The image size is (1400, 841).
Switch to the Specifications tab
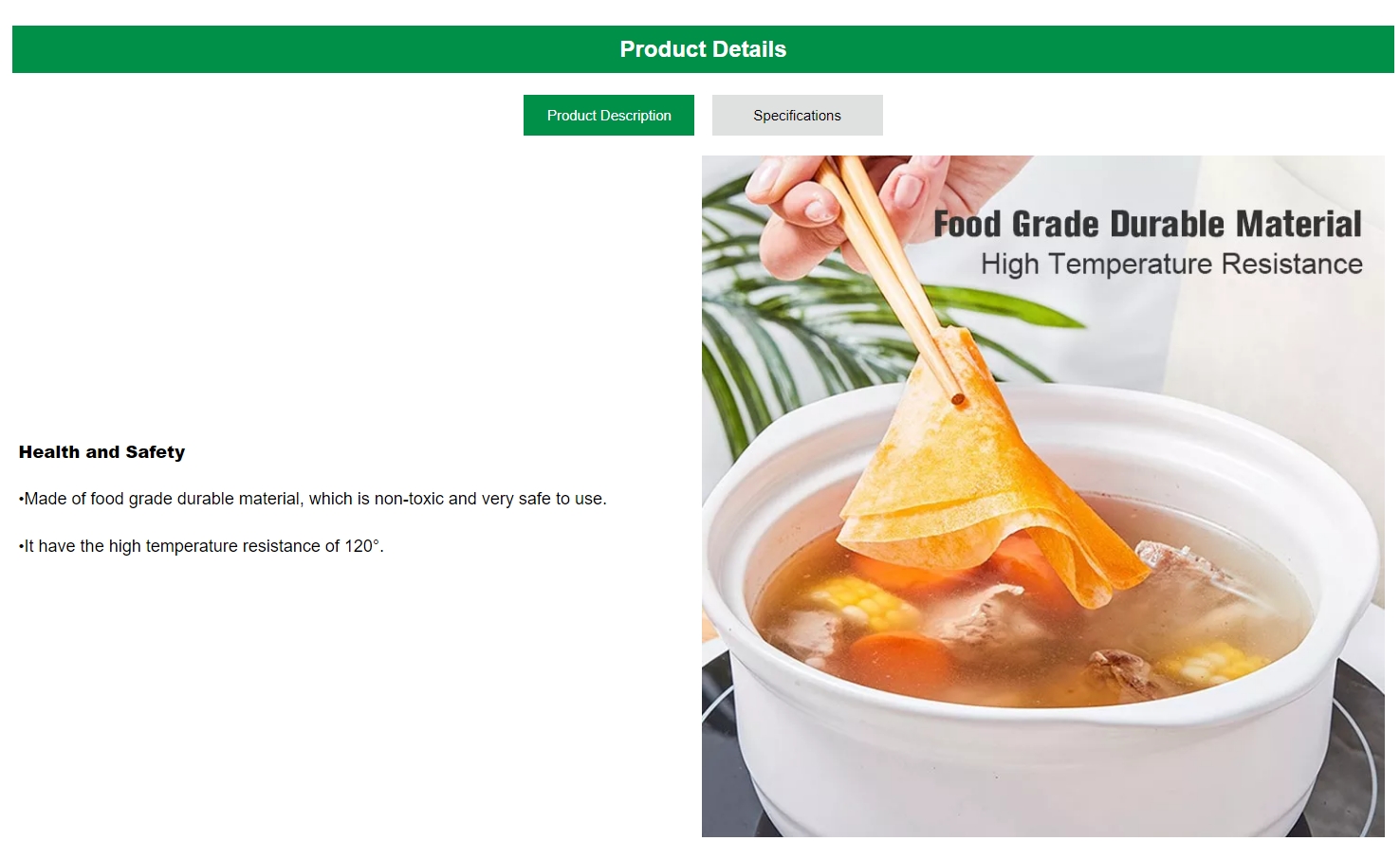(797, 115)
